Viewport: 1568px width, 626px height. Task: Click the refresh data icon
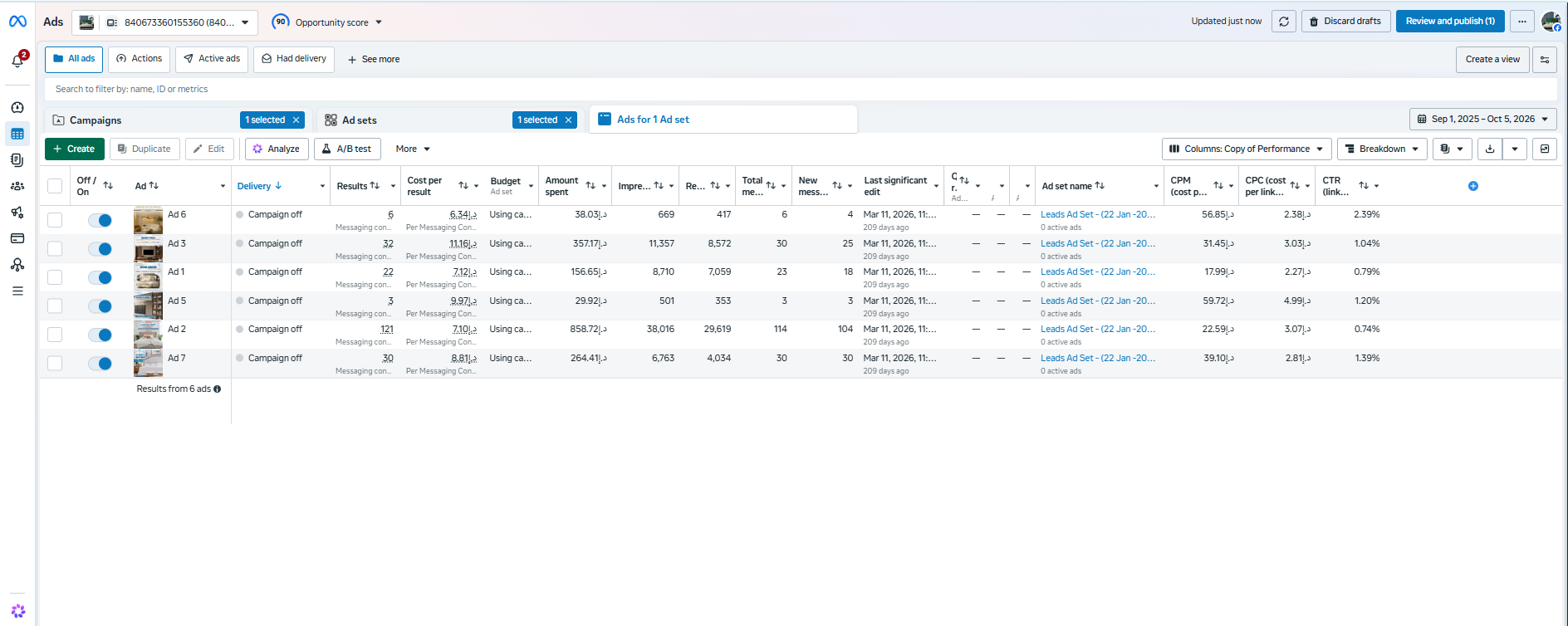[1284, 22]
